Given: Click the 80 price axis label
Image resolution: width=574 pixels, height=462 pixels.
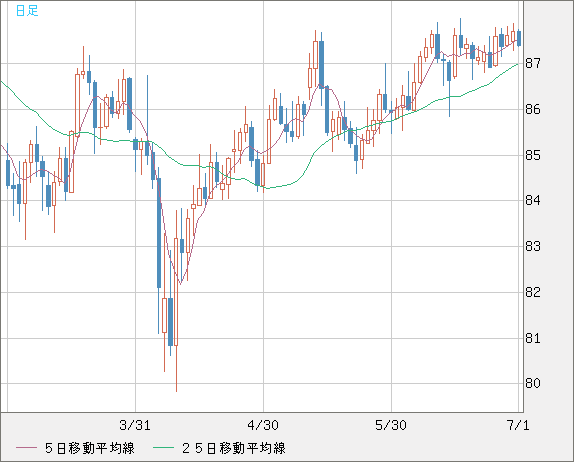Looking at the screenshot, I should 533,383.
